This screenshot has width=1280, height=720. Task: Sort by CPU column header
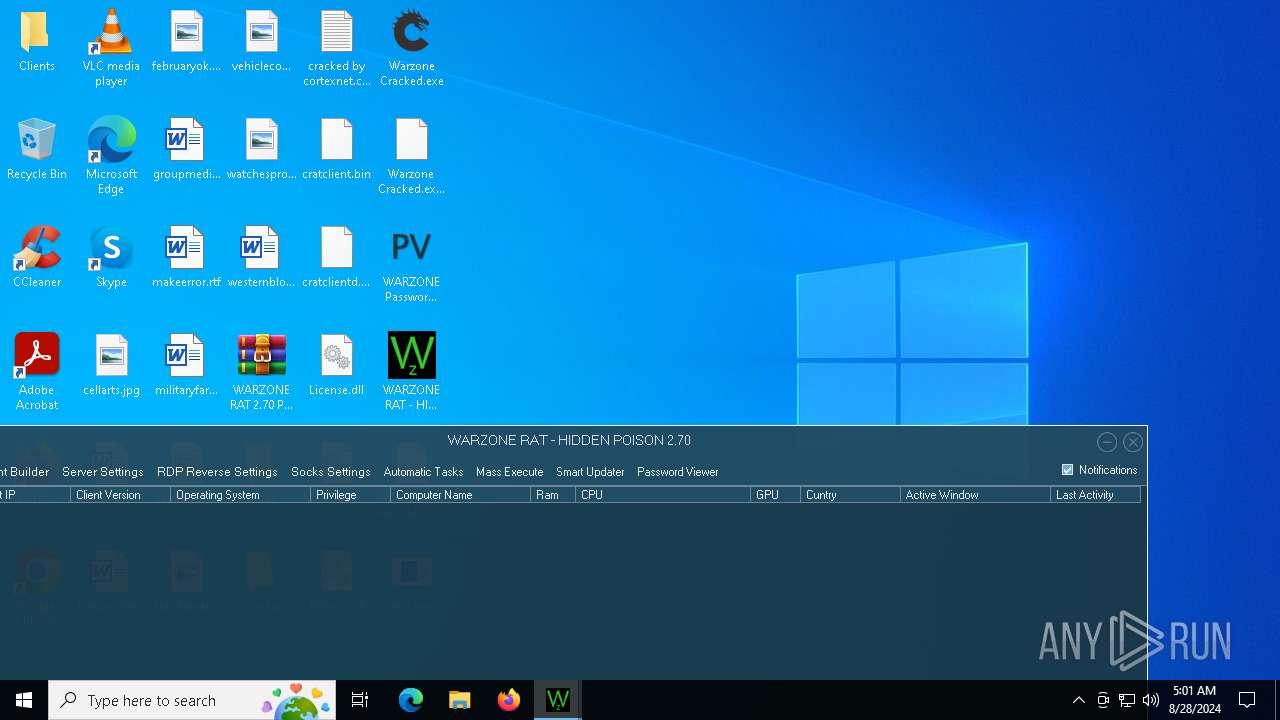[x=663, y=495]
